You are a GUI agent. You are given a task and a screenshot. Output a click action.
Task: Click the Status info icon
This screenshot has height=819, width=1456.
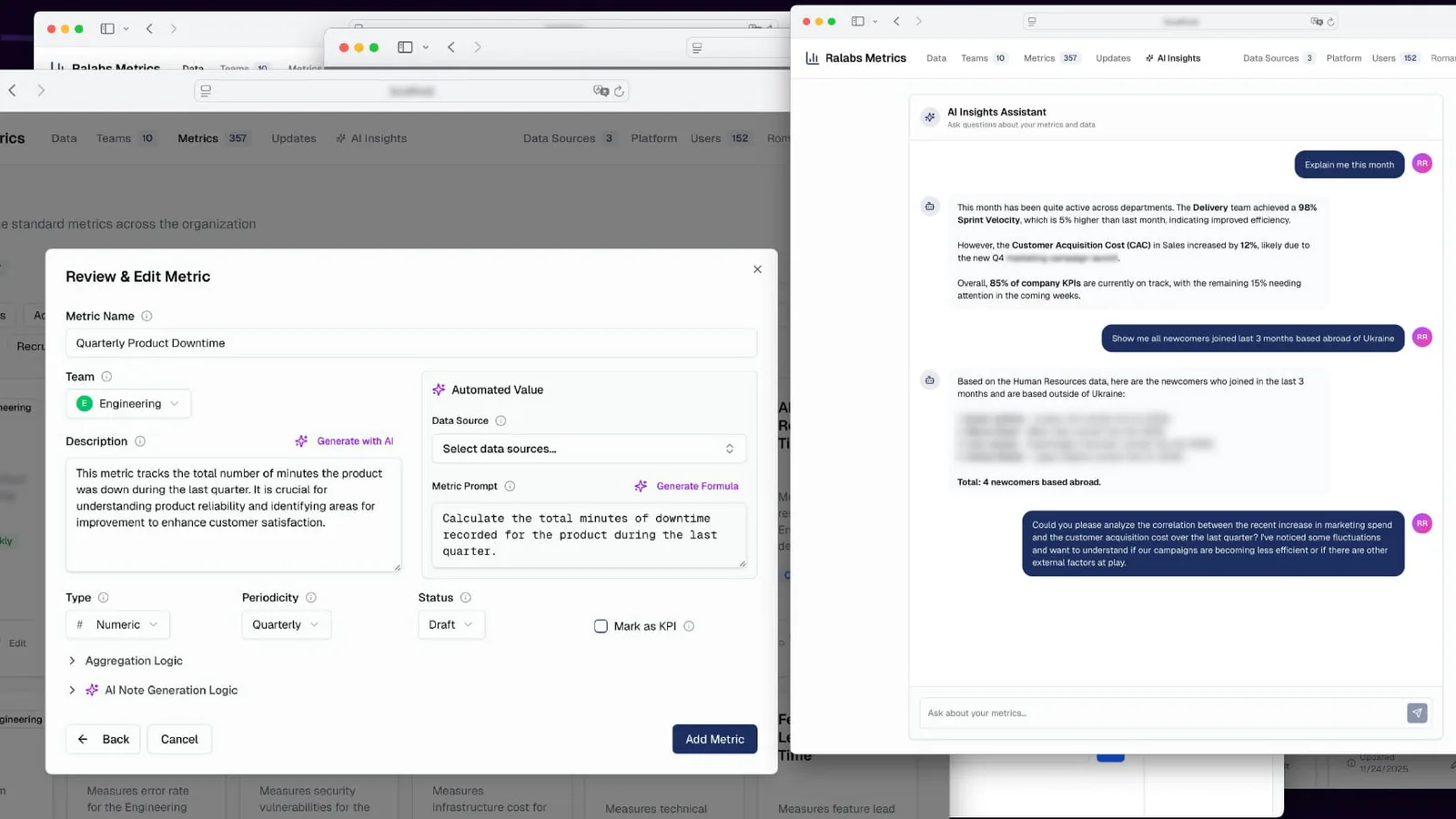coord(466,598)
